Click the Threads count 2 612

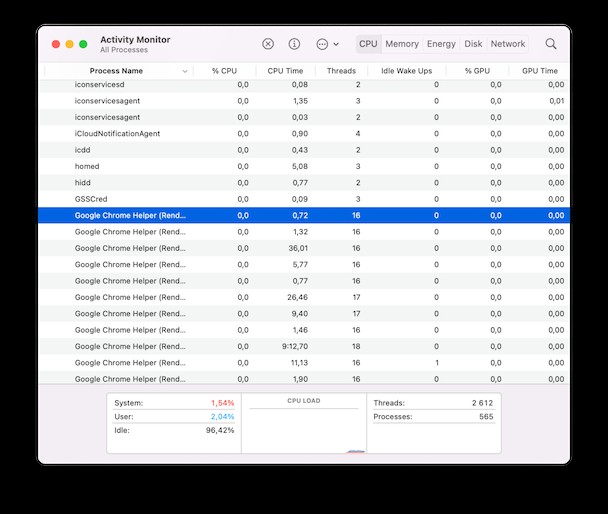point(482,403)
